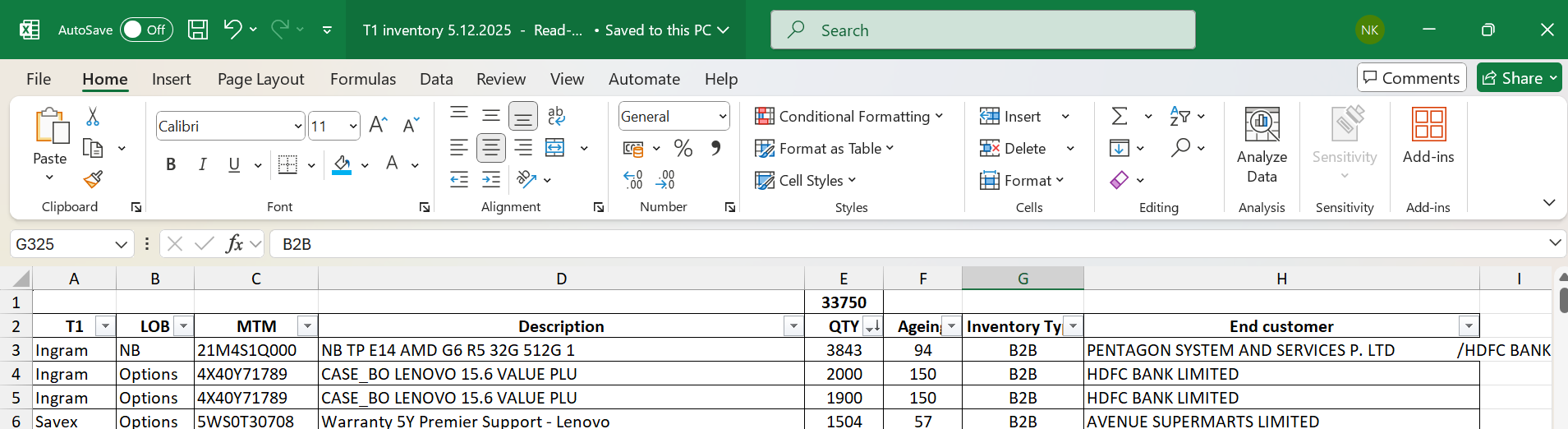Click the Name Box showing G325
1568x429 pixels.
click(71, 243)
